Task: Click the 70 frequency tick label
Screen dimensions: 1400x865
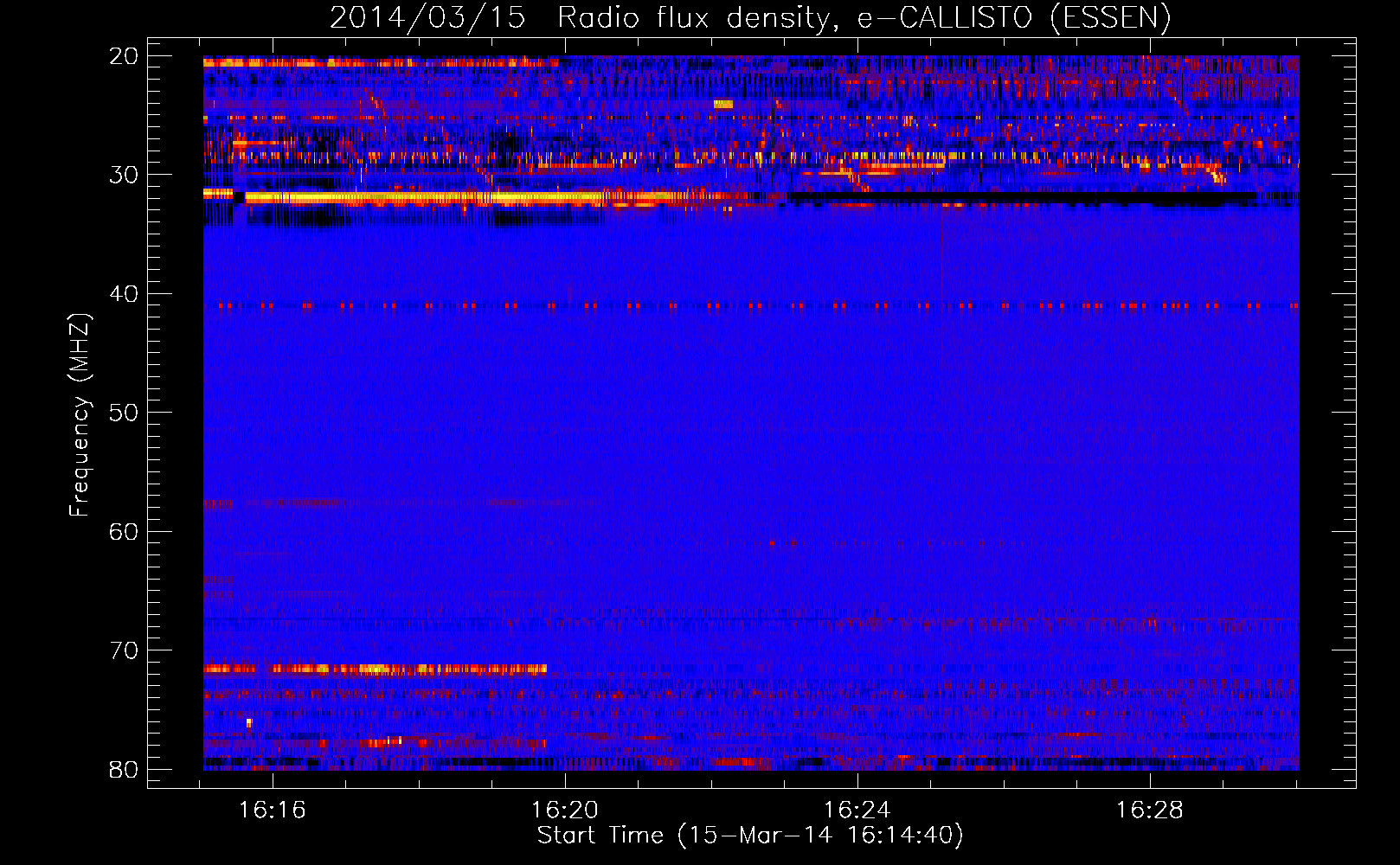Action: point(124,650)
